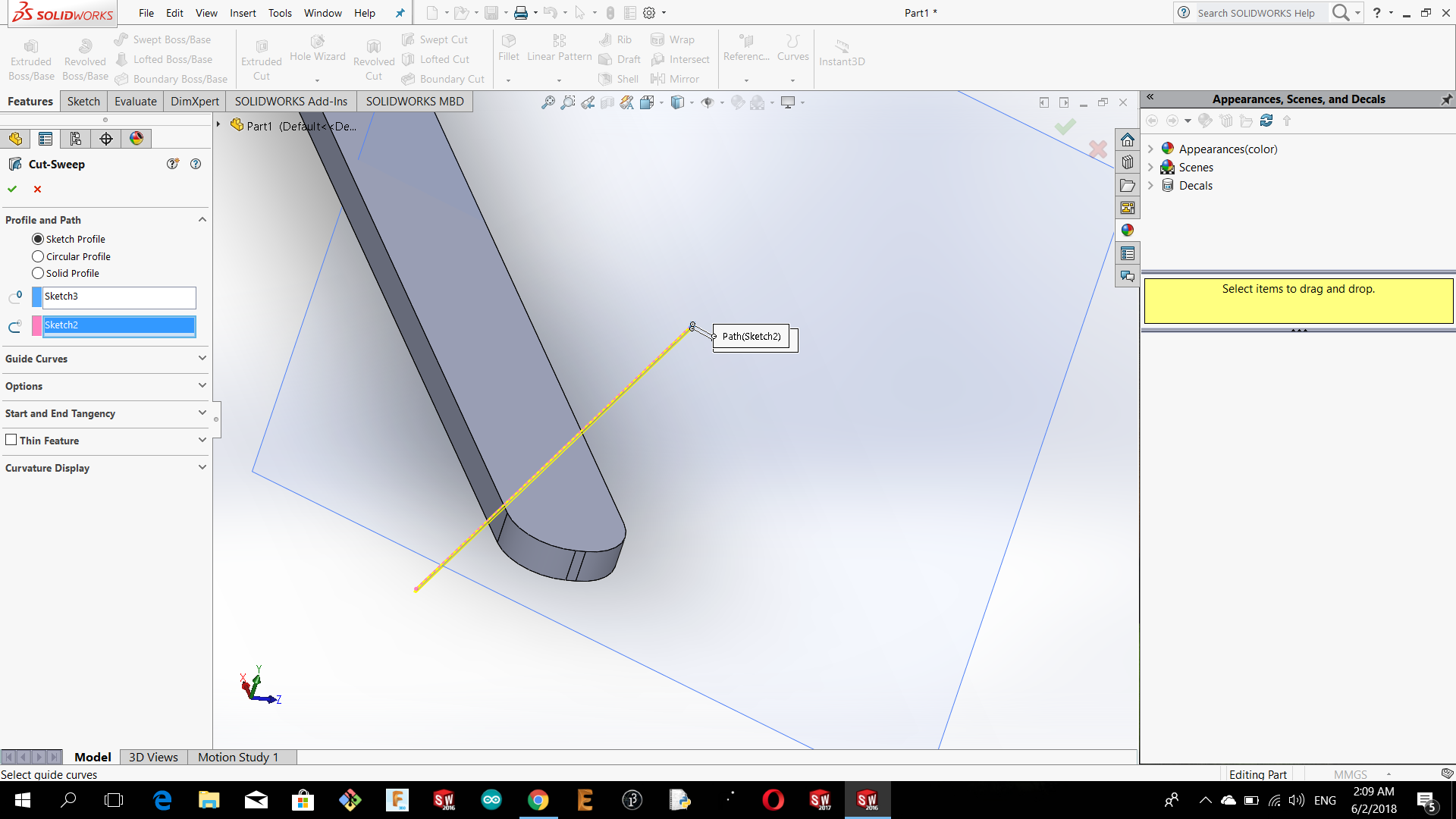Click the Display Style dropdown arrow in view toolbar
The image size is (1456, 819).
point(692,102)
